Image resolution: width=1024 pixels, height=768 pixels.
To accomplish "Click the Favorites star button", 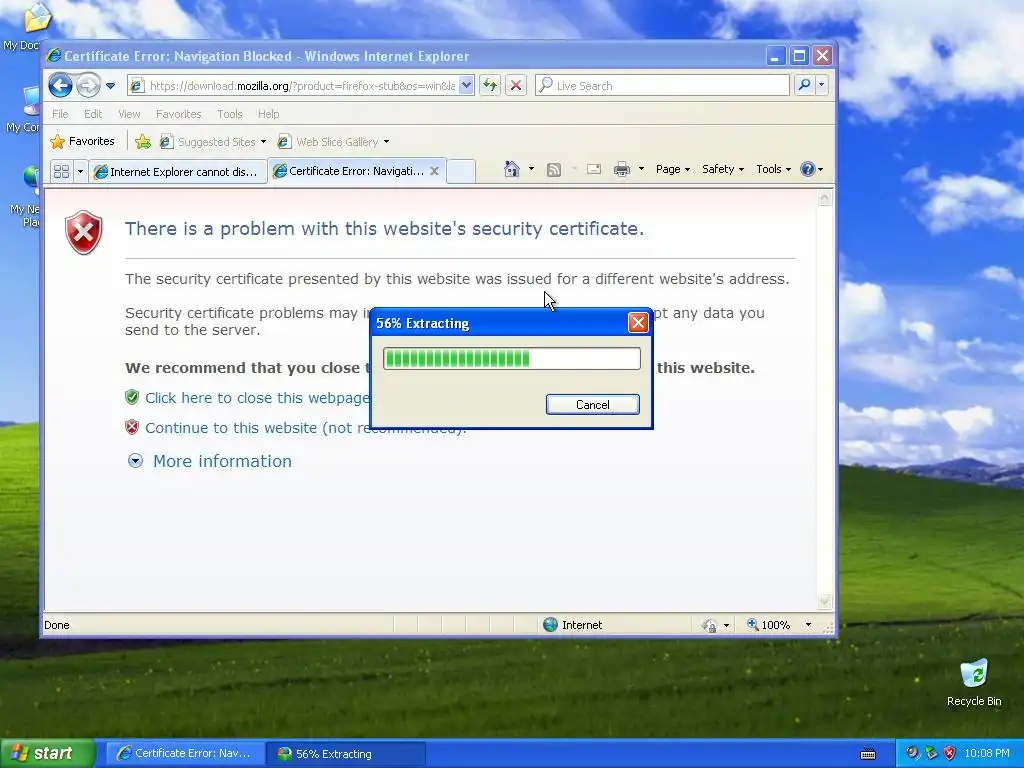I will click(83, 141).
